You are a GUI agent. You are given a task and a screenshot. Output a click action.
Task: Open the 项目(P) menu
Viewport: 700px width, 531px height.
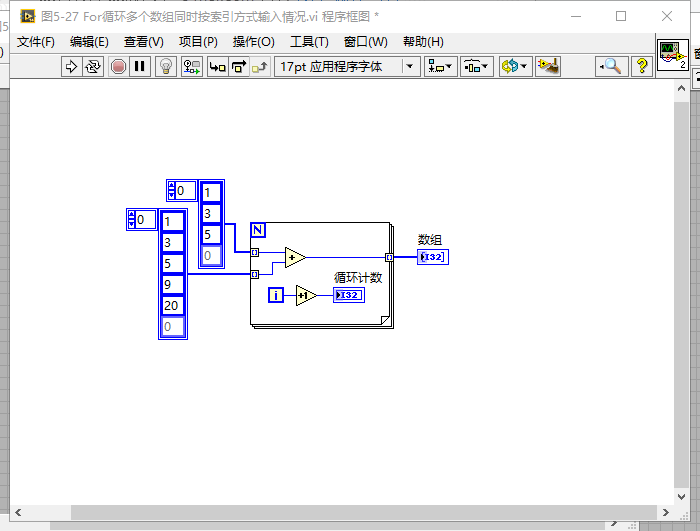[x=198, y=42]
